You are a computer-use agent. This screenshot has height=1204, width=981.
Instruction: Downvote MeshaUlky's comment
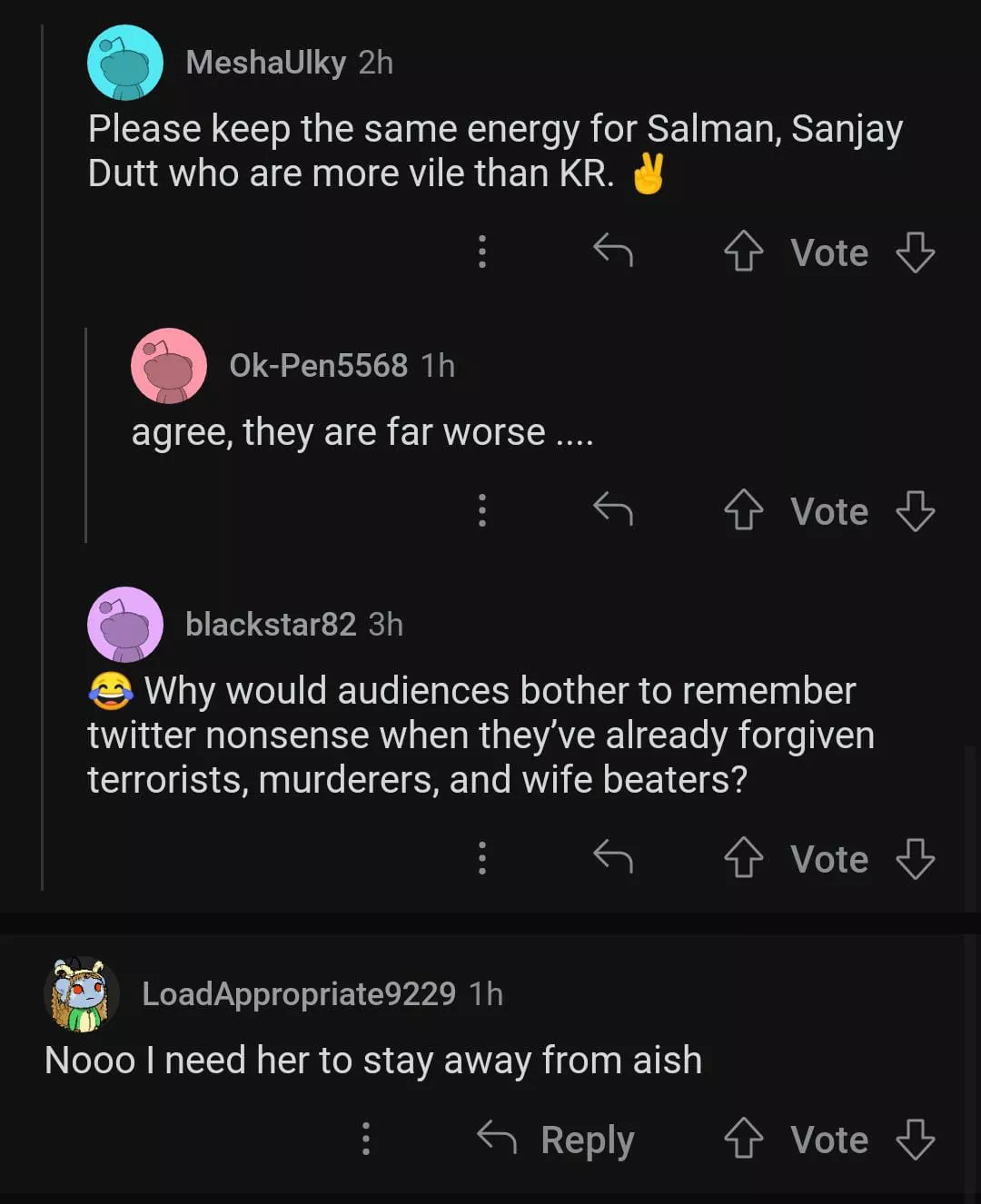click(x=915, y=252)
